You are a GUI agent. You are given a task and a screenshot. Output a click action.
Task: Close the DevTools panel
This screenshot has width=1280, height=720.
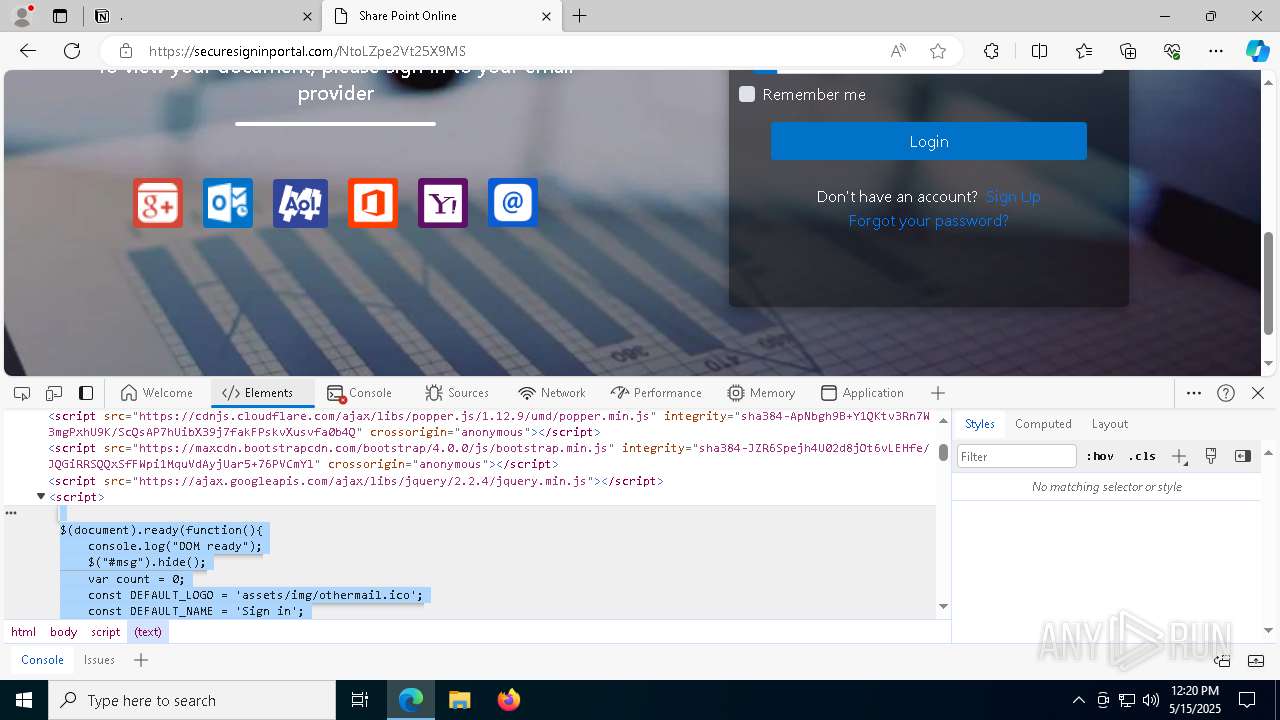pos(1258,393)
